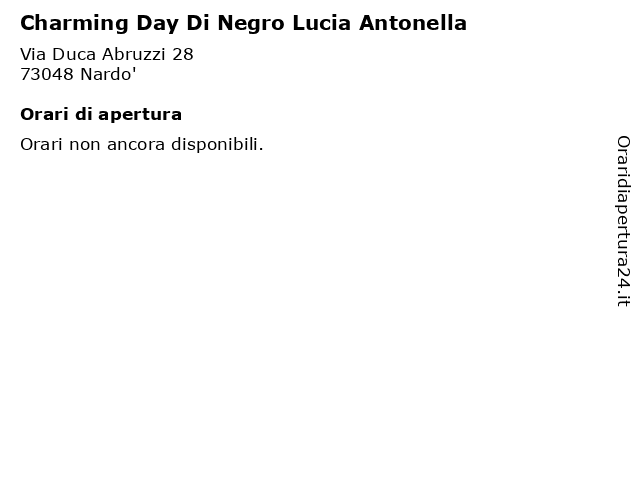
Task: Select the word ancora in the message
Action: point(136,145)
